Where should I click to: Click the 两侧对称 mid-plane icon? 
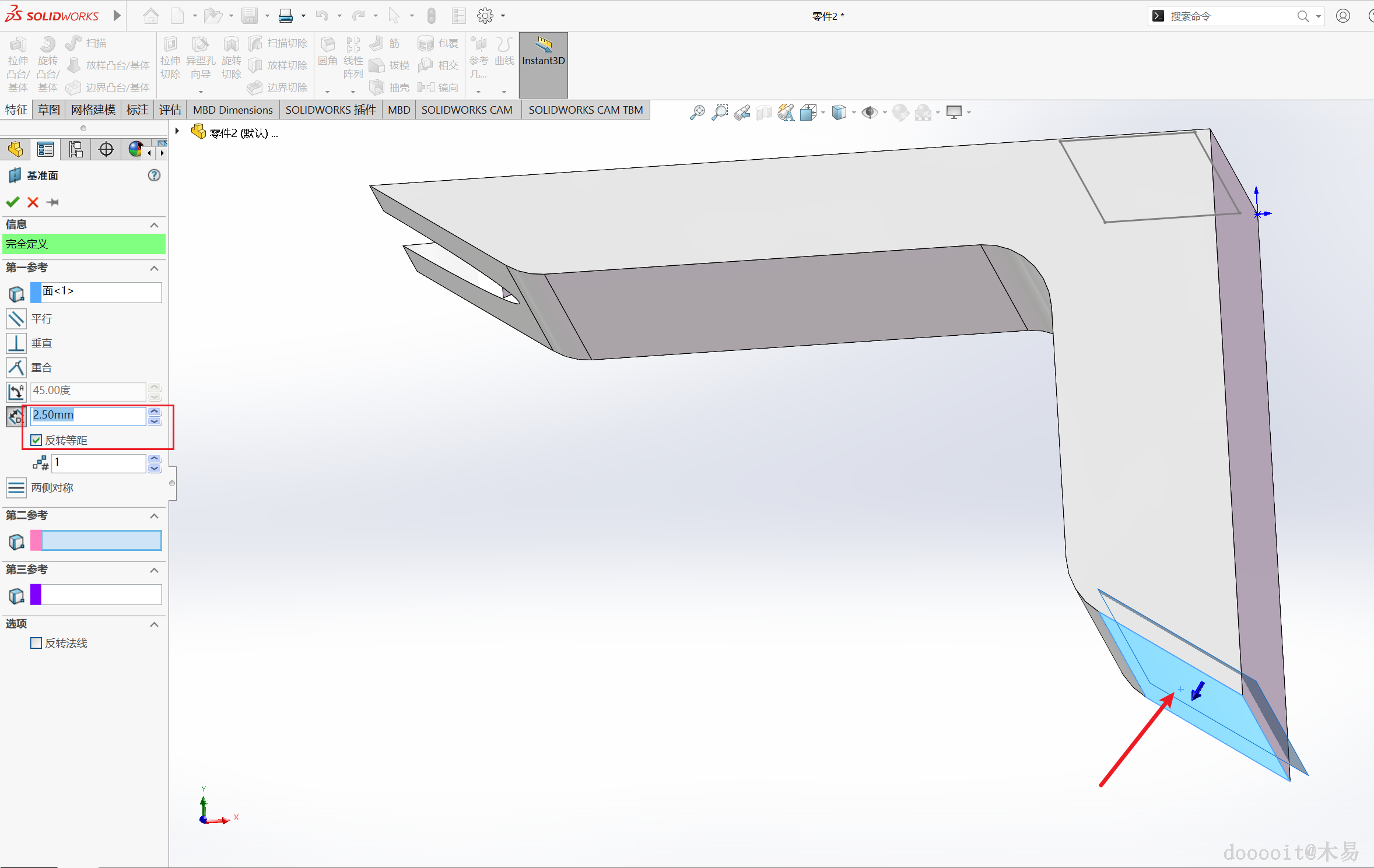pyautogui.click(x=16, y=488)
